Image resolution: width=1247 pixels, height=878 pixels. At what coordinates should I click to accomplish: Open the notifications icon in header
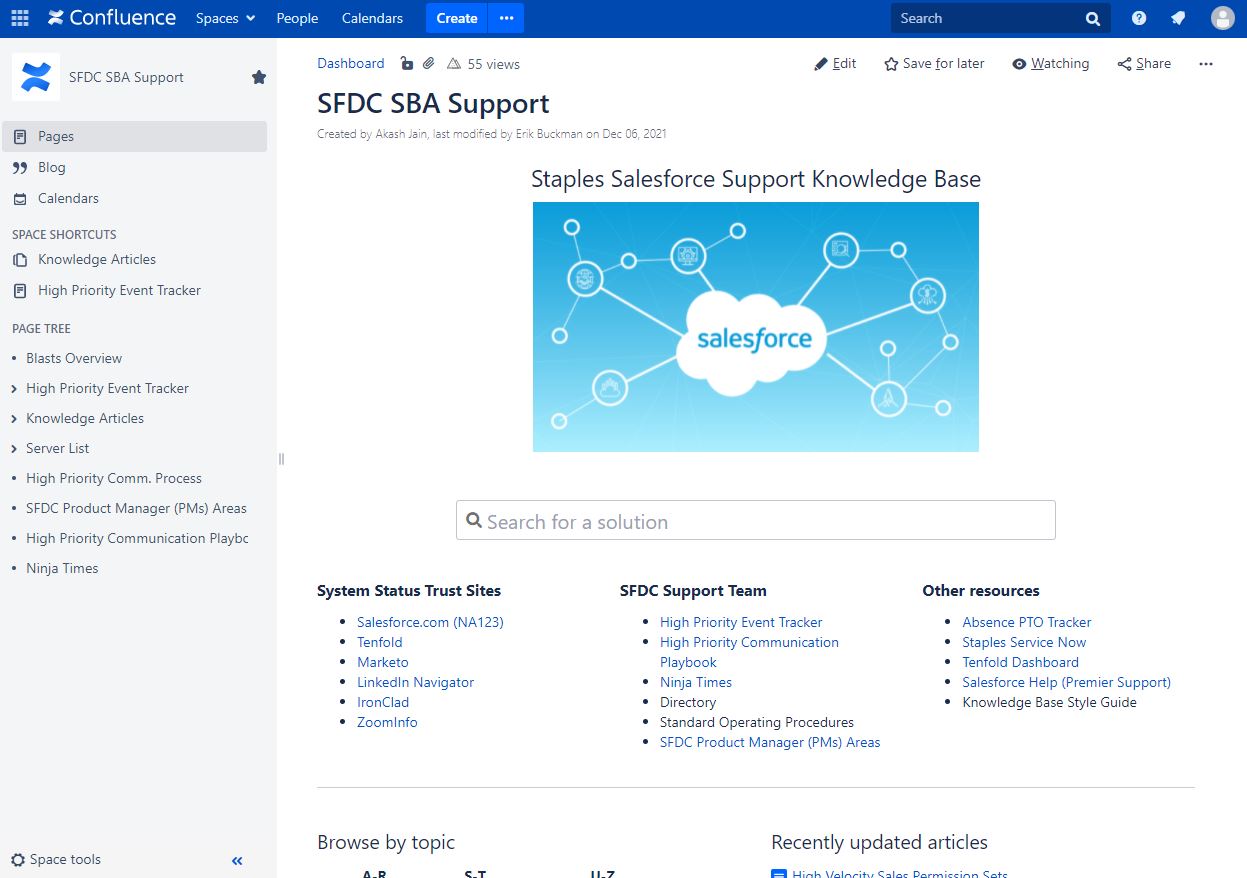click(x=1178, y=18)
